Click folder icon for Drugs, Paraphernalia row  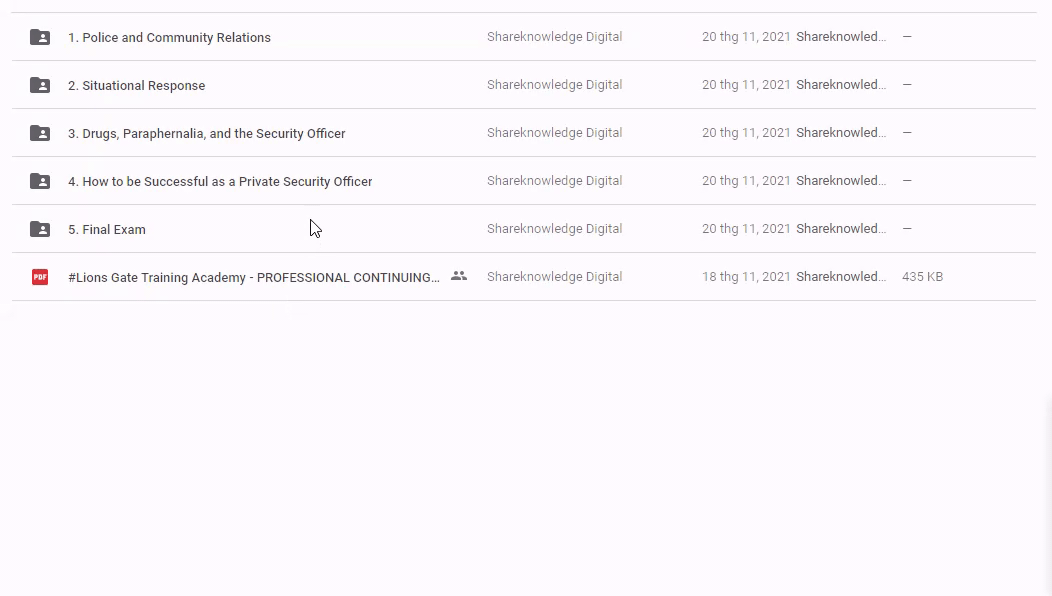tap(40, 133)
